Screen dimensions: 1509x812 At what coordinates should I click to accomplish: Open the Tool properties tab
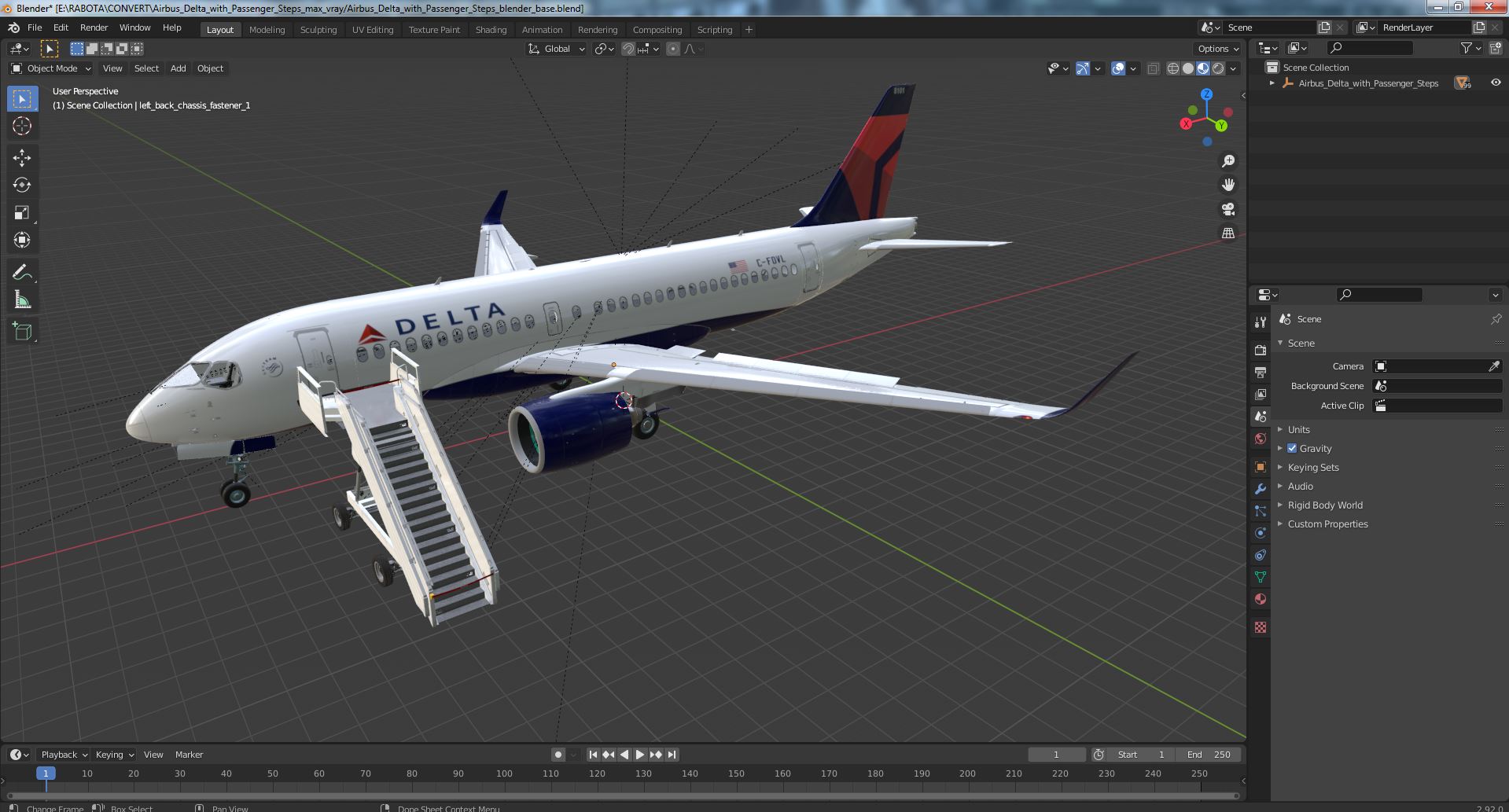[1261, 322]
